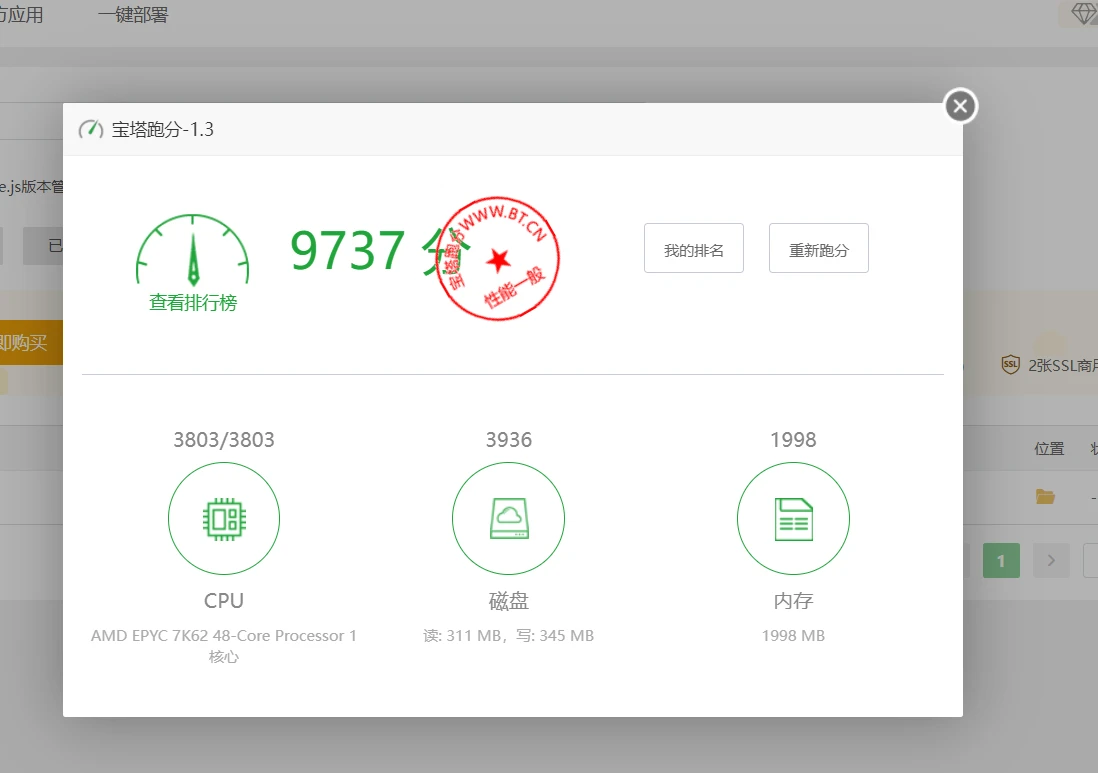This screenshot has width=1098, height=773.
Task: Click the 宝塔跑分-1.3 title text
Action: [x=162, y=130]
